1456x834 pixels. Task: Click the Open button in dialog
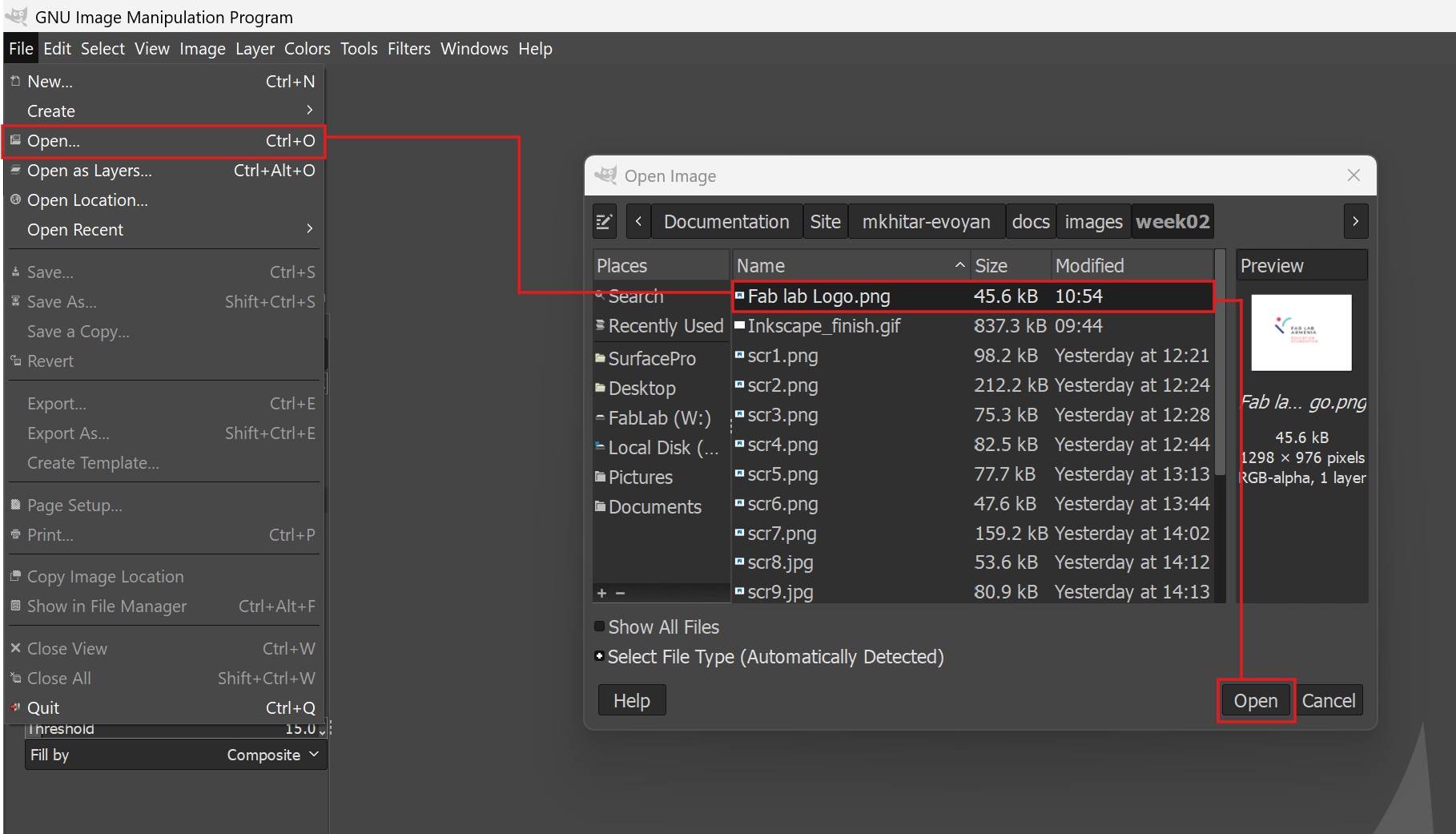1256,701
